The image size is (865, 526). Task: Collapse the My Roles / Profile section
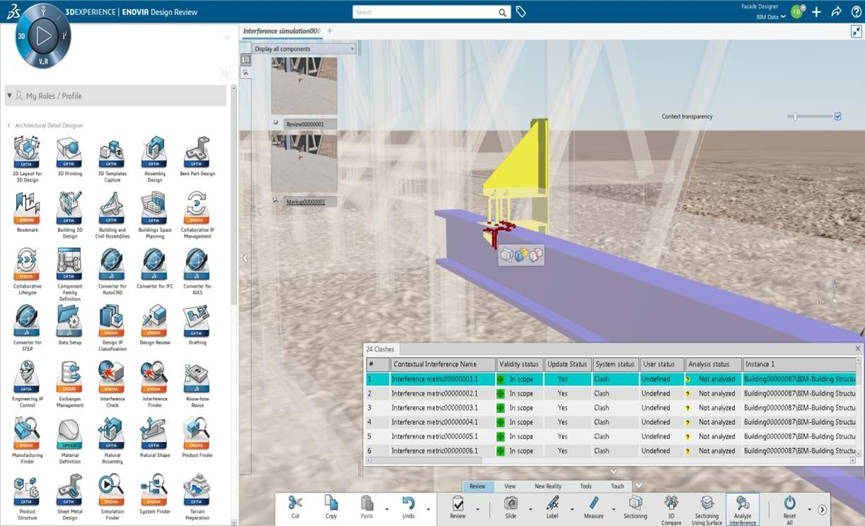(9, 95)
